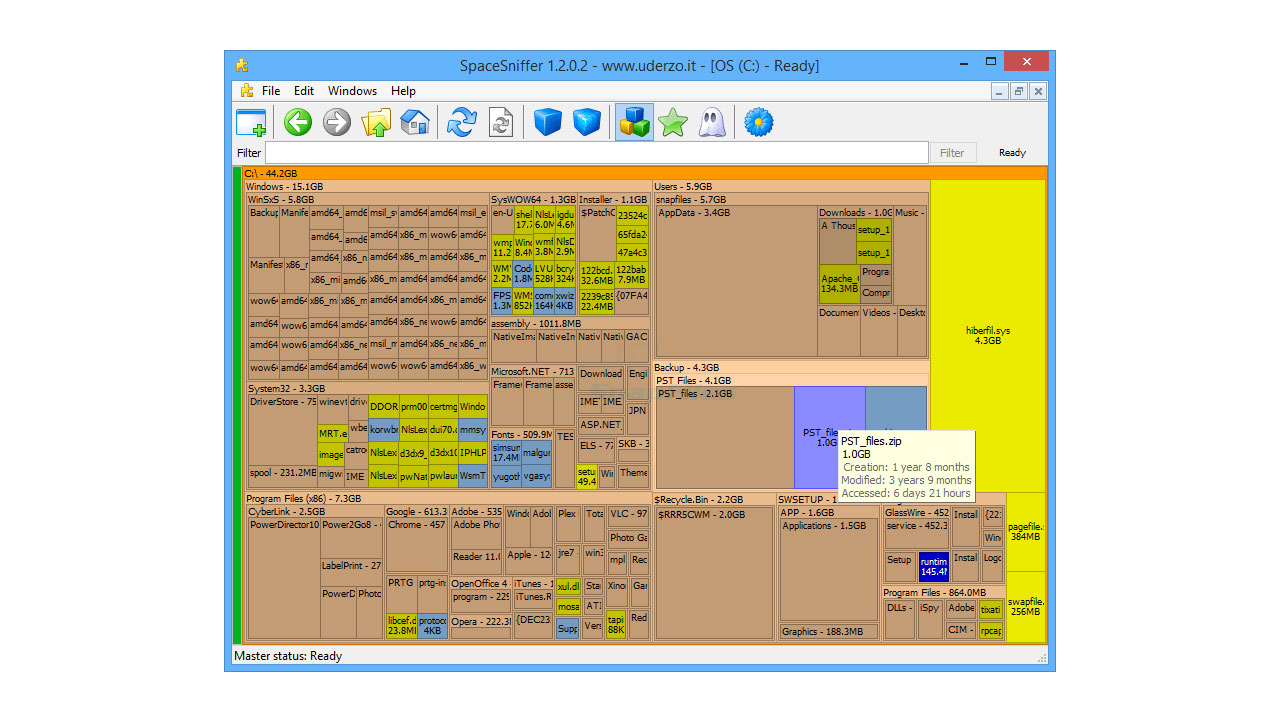The width and height of the screenshot is (1280, 720).
Task: Open the Help menu
Action: 403,91
